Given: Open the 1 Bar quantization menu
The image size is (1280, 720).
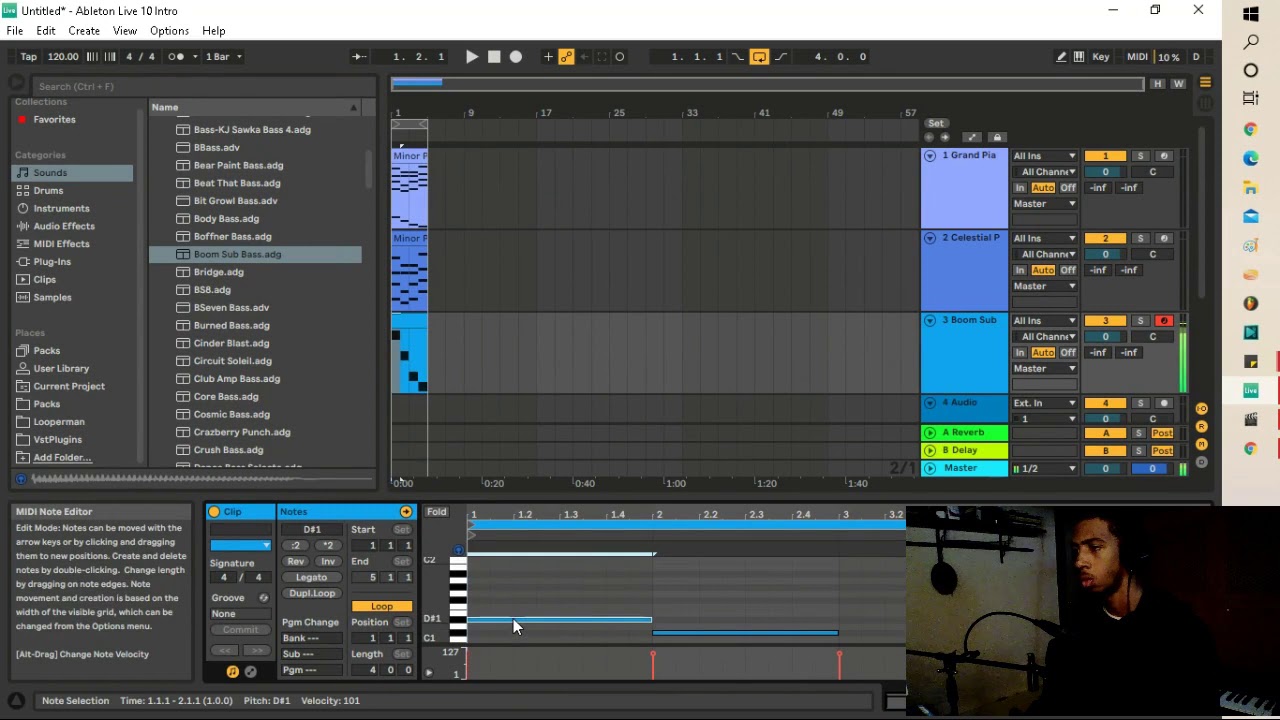Looking at the screenshot, I should 224,57.
